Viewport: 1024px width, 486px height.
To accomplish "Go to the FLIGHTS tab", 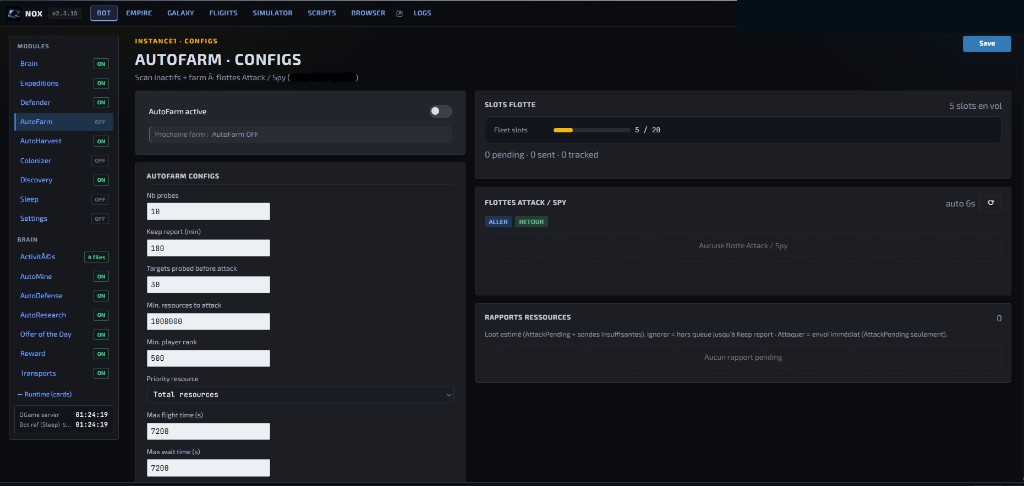I will click(223, 13).
